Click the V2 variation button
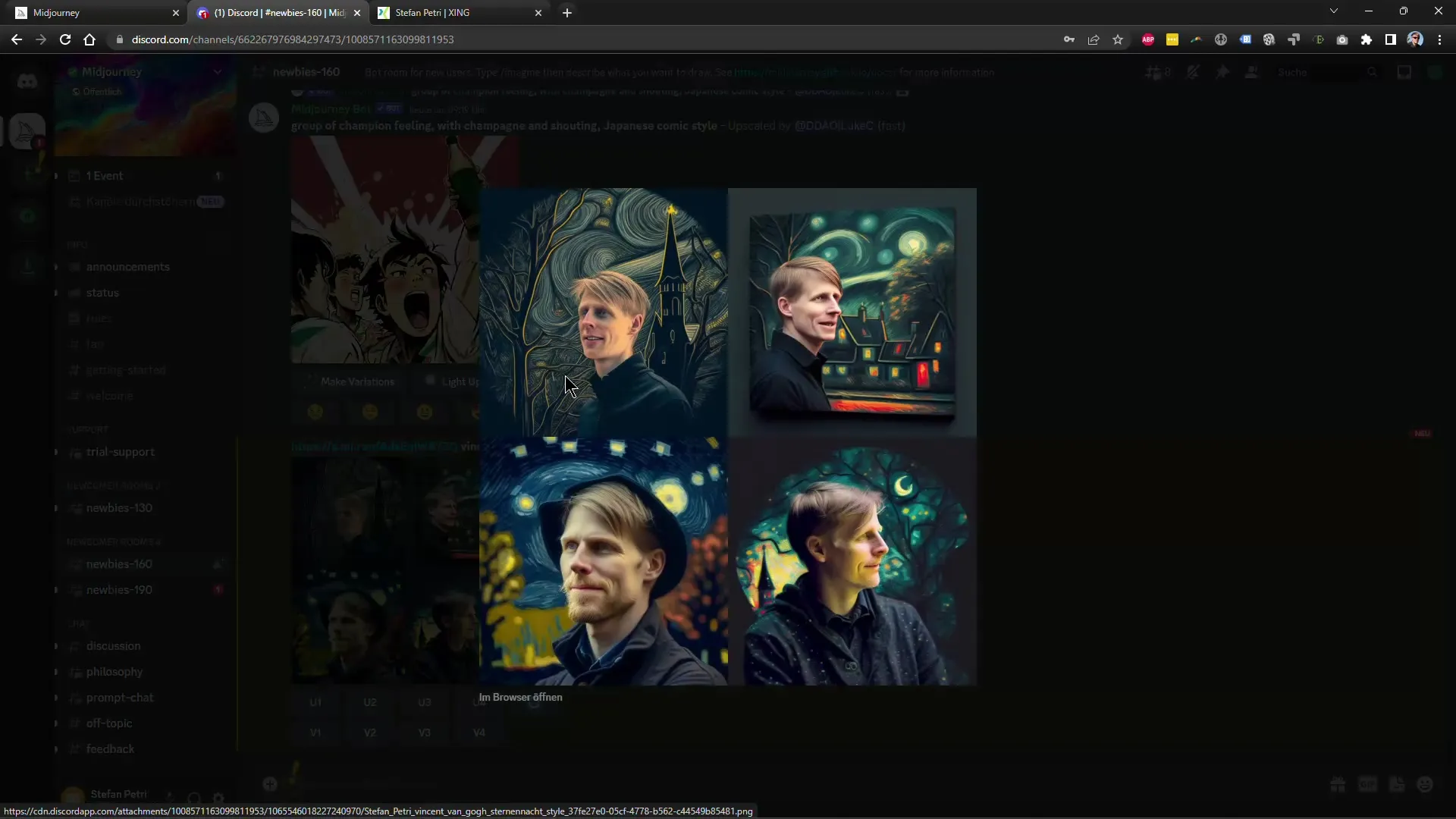1456x819 pixels. pos(370,733)
